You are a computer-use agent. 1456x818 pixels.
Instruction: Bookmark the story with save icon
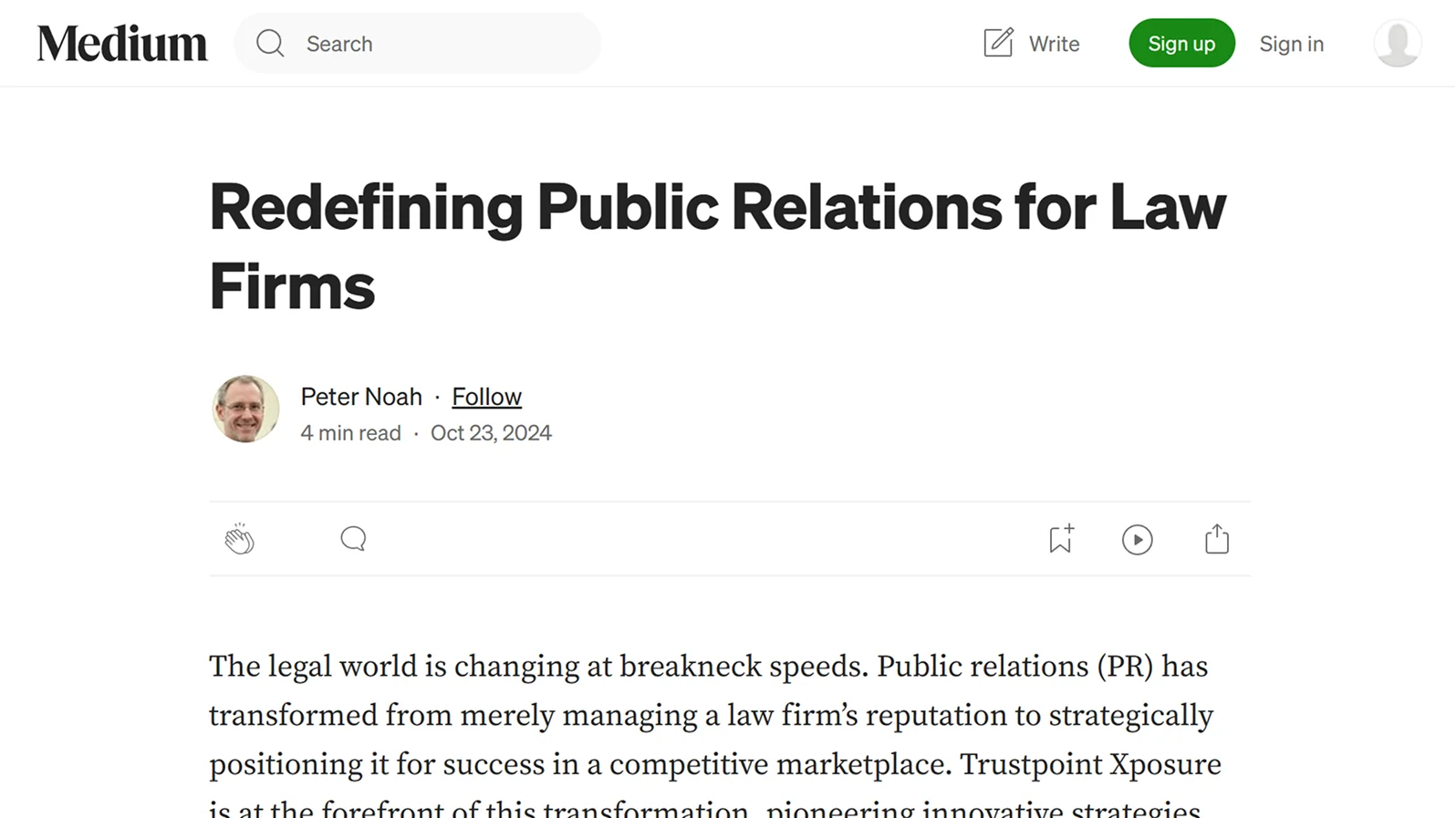[1061, 539]
